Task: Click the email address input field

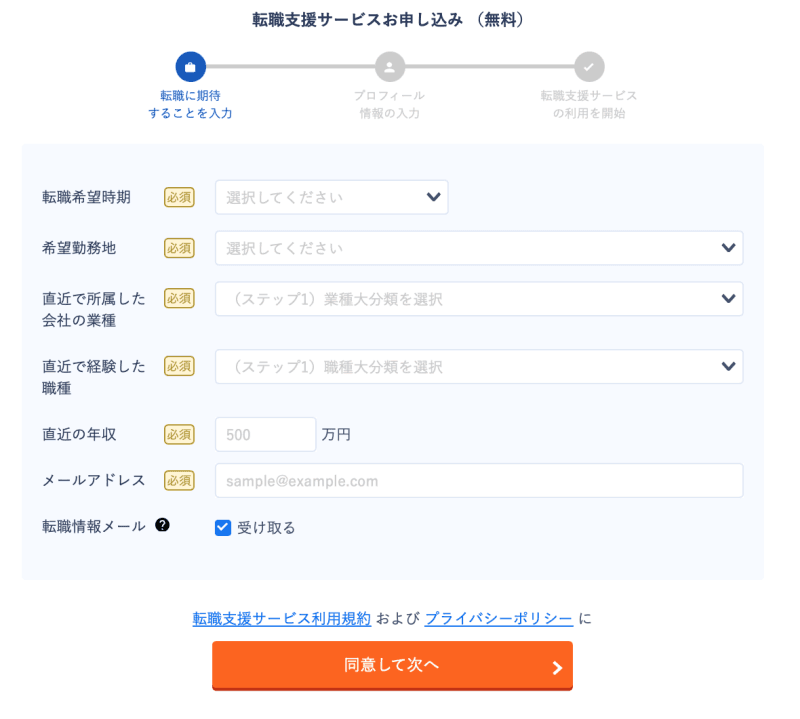Action: pyautogui.click(x=478, y=480)
